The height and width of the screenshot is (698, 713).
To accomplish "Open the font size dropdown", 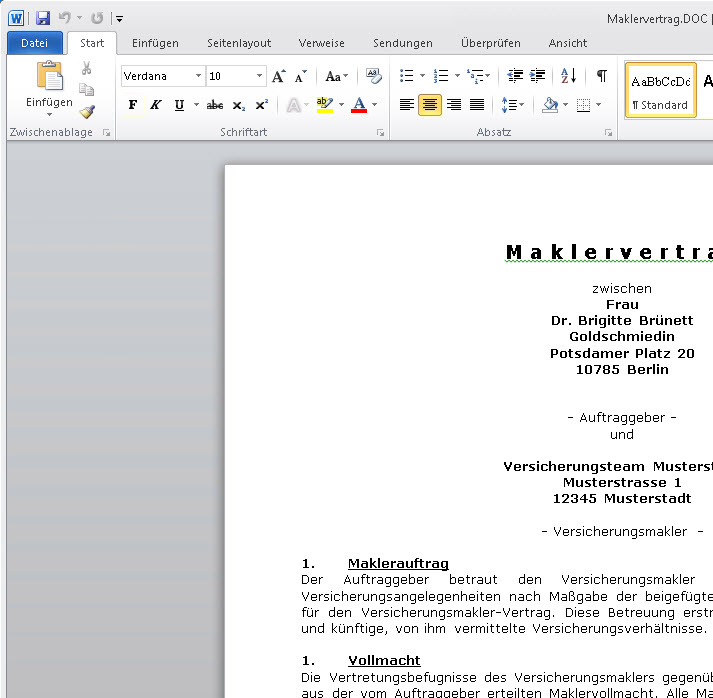I will pos(260,76).
